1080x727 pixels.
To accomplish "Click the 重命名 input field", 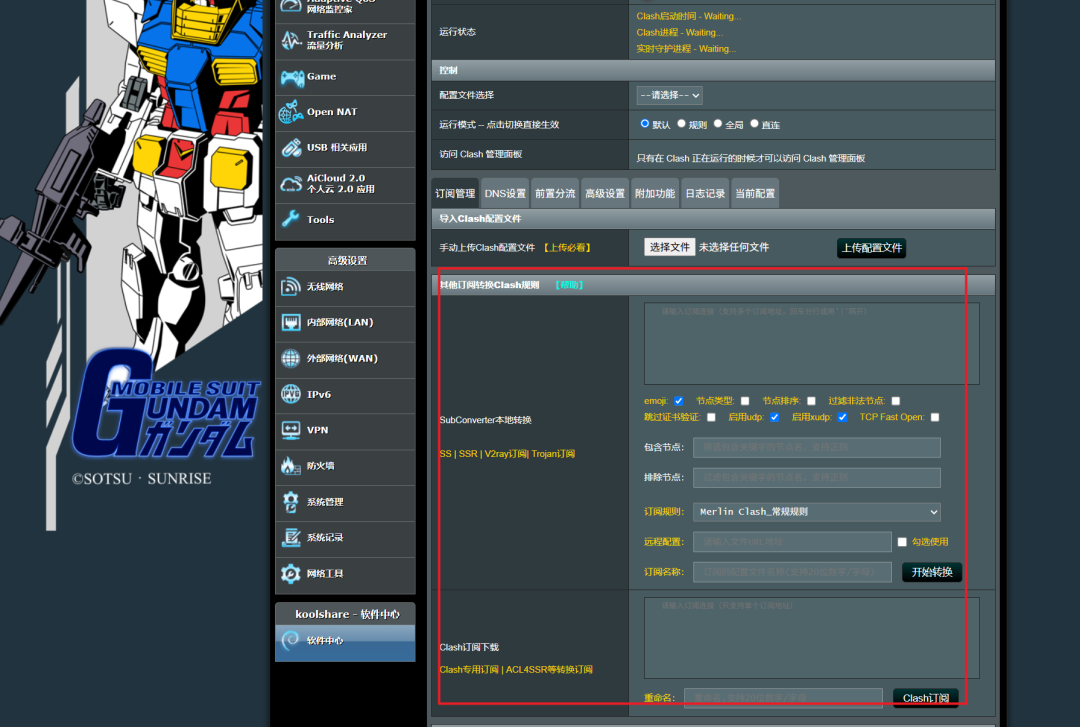I will tap(783, 698).
